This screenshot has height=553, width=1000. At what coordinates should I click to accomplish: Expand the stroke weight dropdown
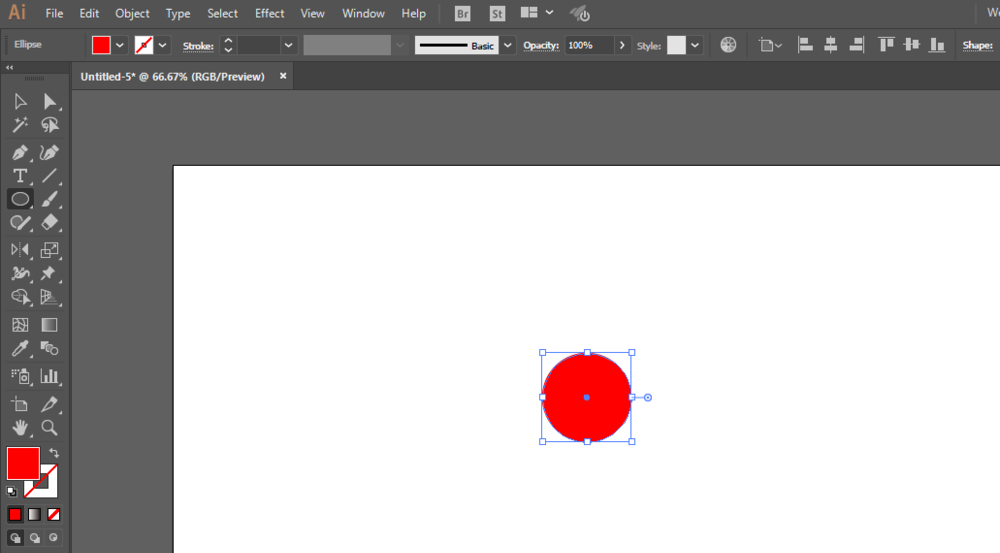(288, 45)
